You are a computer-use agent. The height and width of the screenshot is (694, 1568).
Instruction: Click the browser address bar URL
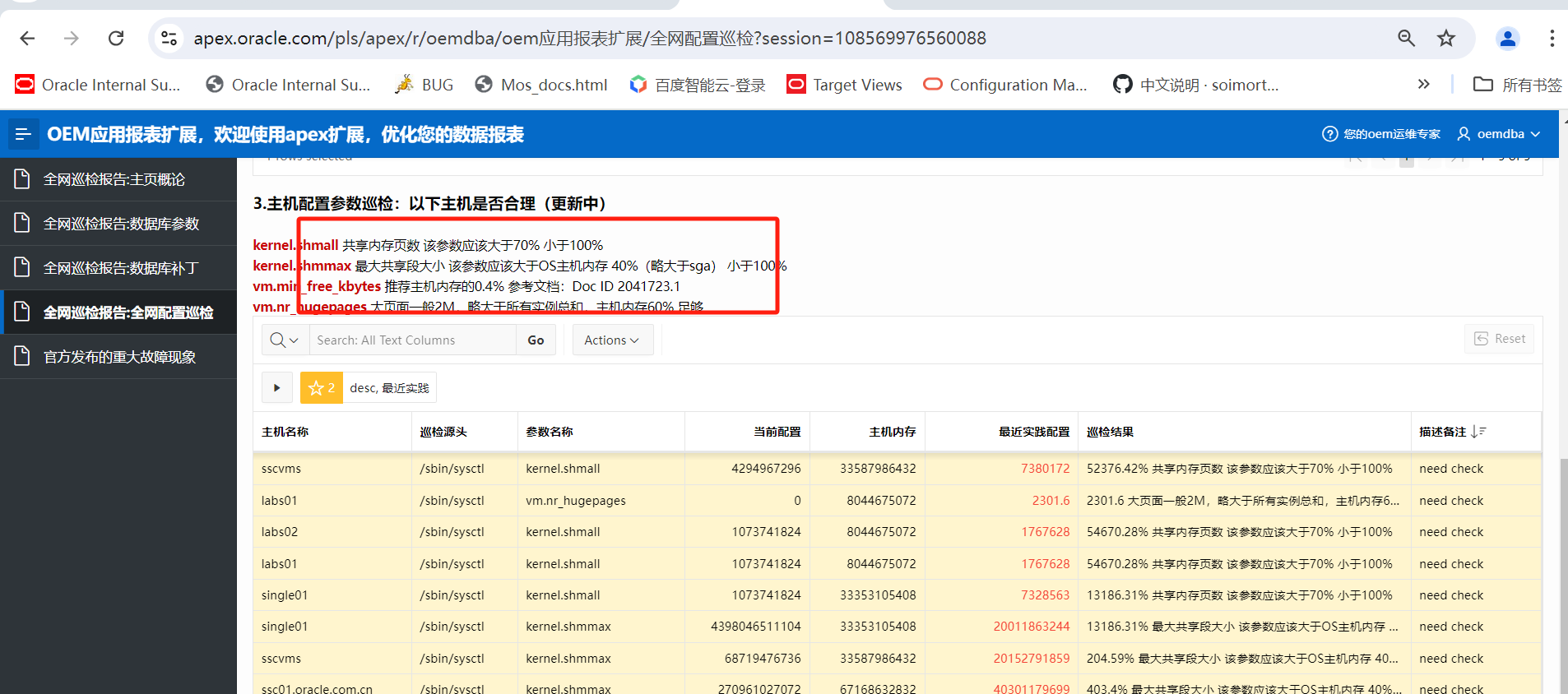click(590, 38)
